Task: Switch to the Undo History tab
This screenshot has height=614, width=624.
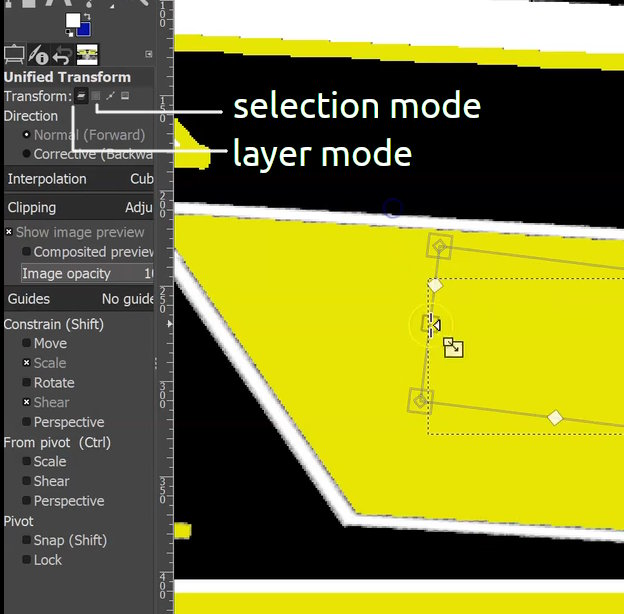Action: pyautogui.click(x=62, y=55)
